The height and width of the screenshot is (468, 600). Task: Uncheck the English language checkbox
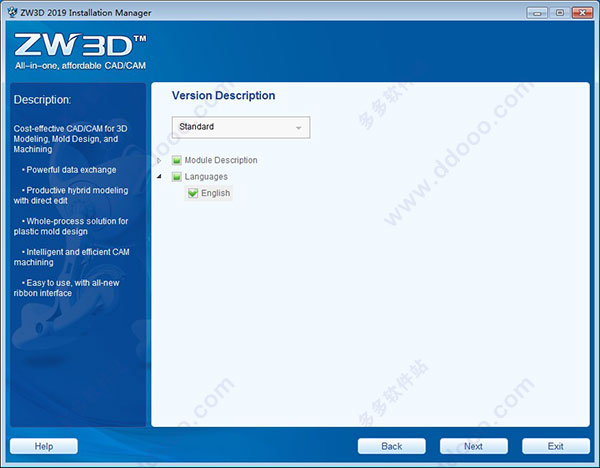[x=193, y=193]
